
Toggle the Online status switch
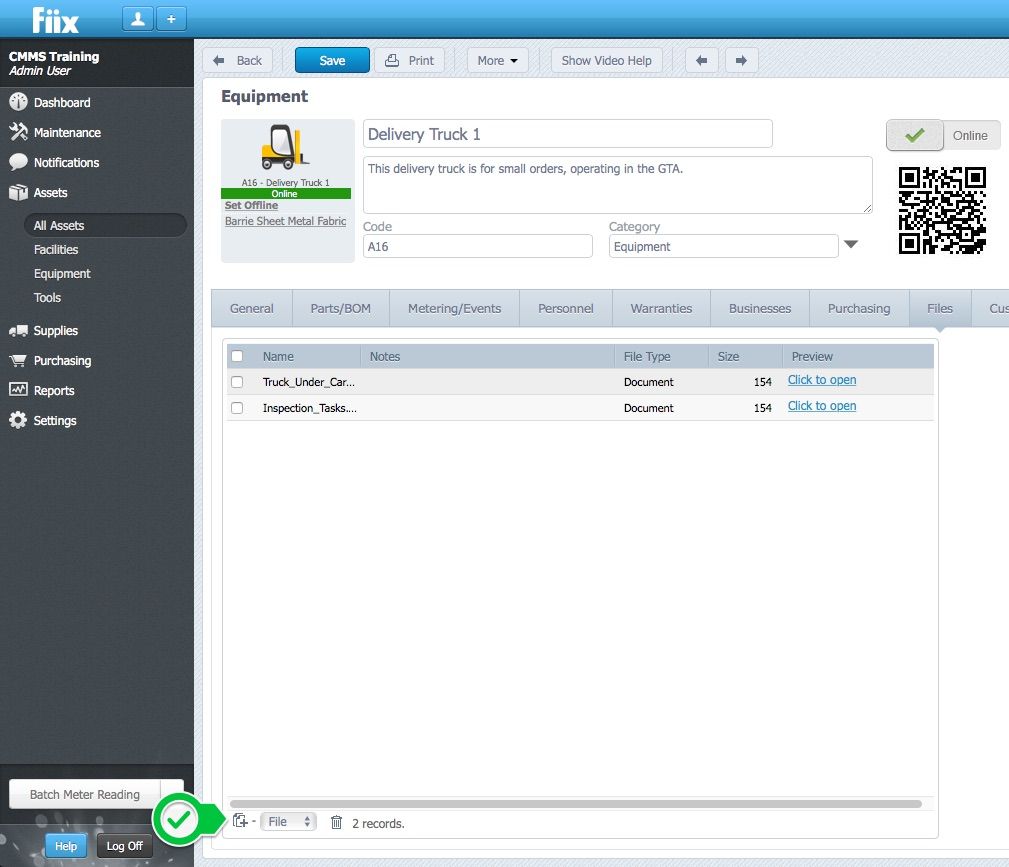(x=943, y=135)
